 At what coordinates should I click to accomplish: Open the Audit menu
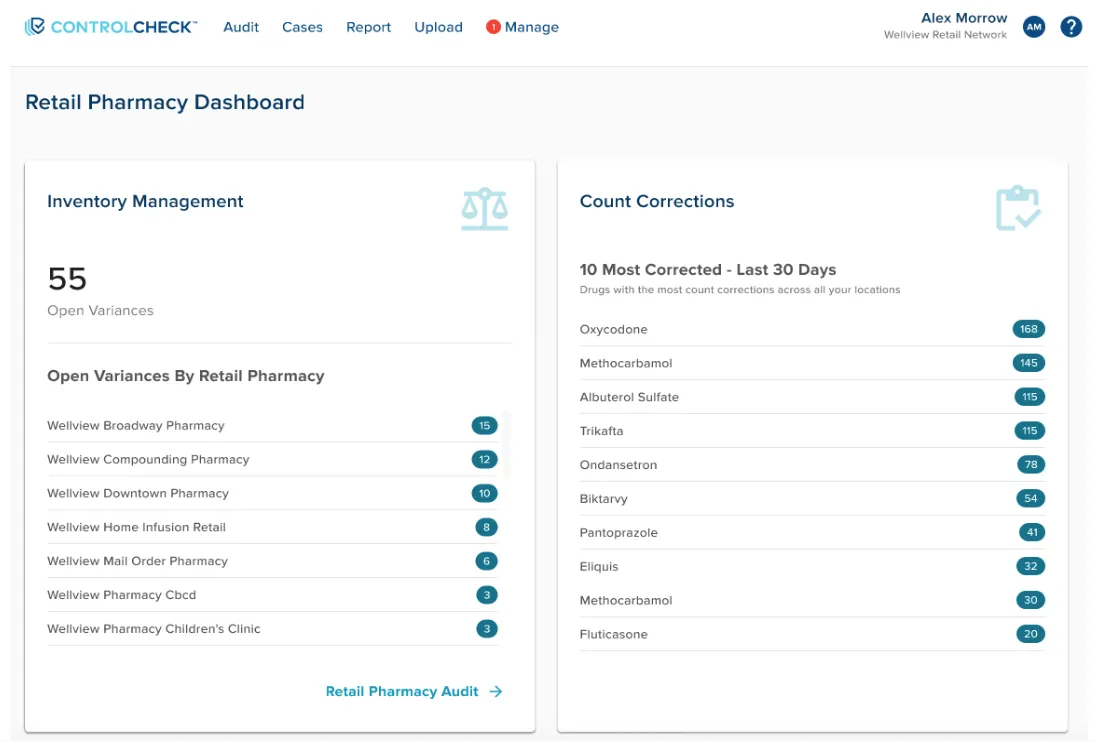[241, 27]
